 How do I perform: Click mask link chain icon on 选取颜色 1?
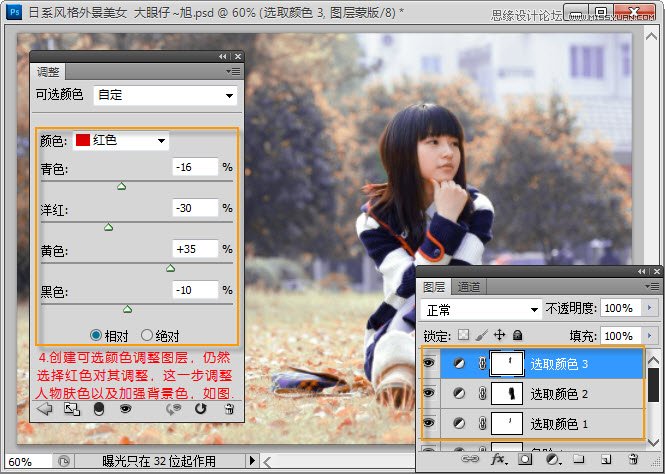pos(482,423)
